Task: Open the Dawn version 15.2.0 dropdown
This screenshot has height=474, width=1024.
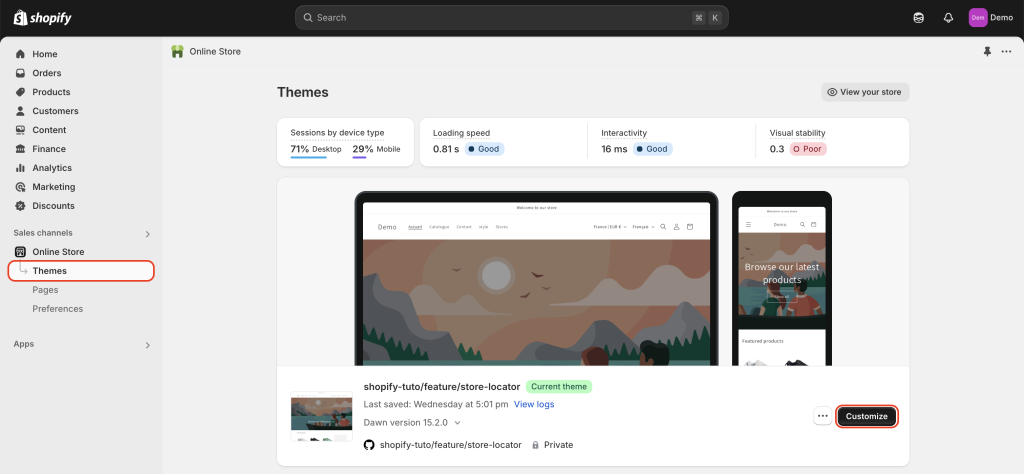Action: click(412, 422)
